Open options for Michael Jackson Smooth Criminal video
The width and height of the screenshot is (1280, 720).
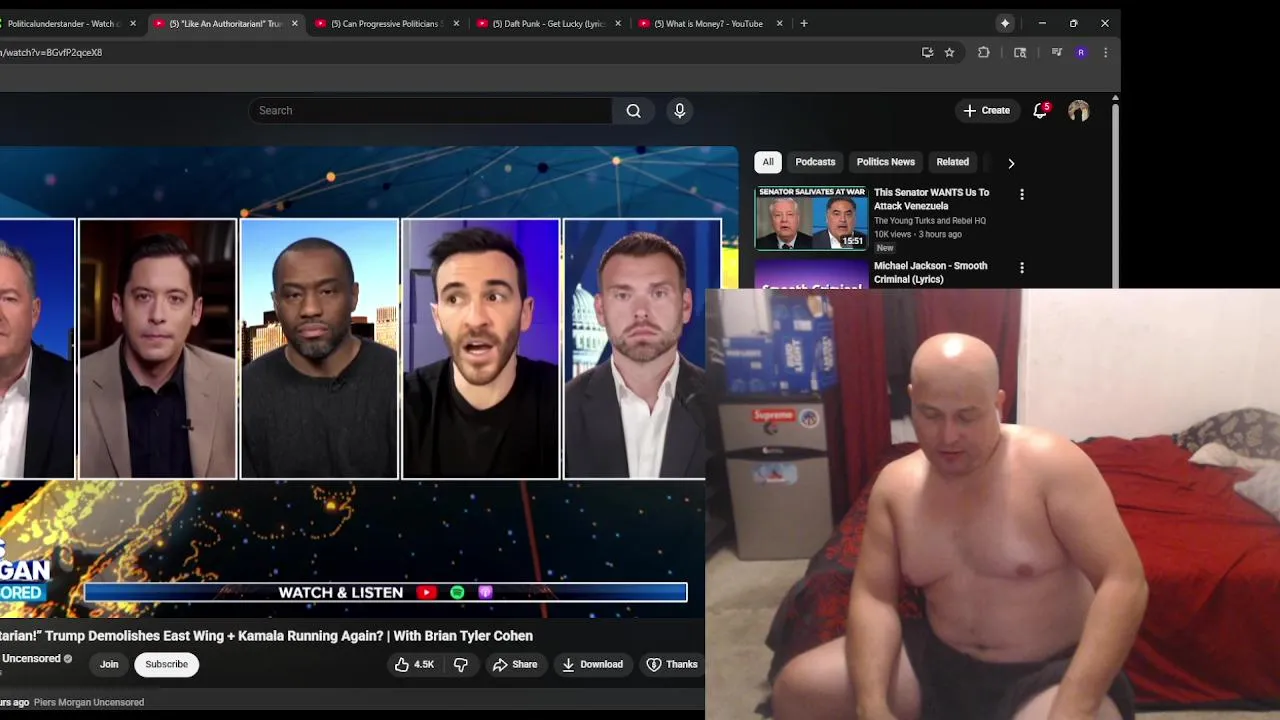pyautogui.click(x=1022, y=268)
